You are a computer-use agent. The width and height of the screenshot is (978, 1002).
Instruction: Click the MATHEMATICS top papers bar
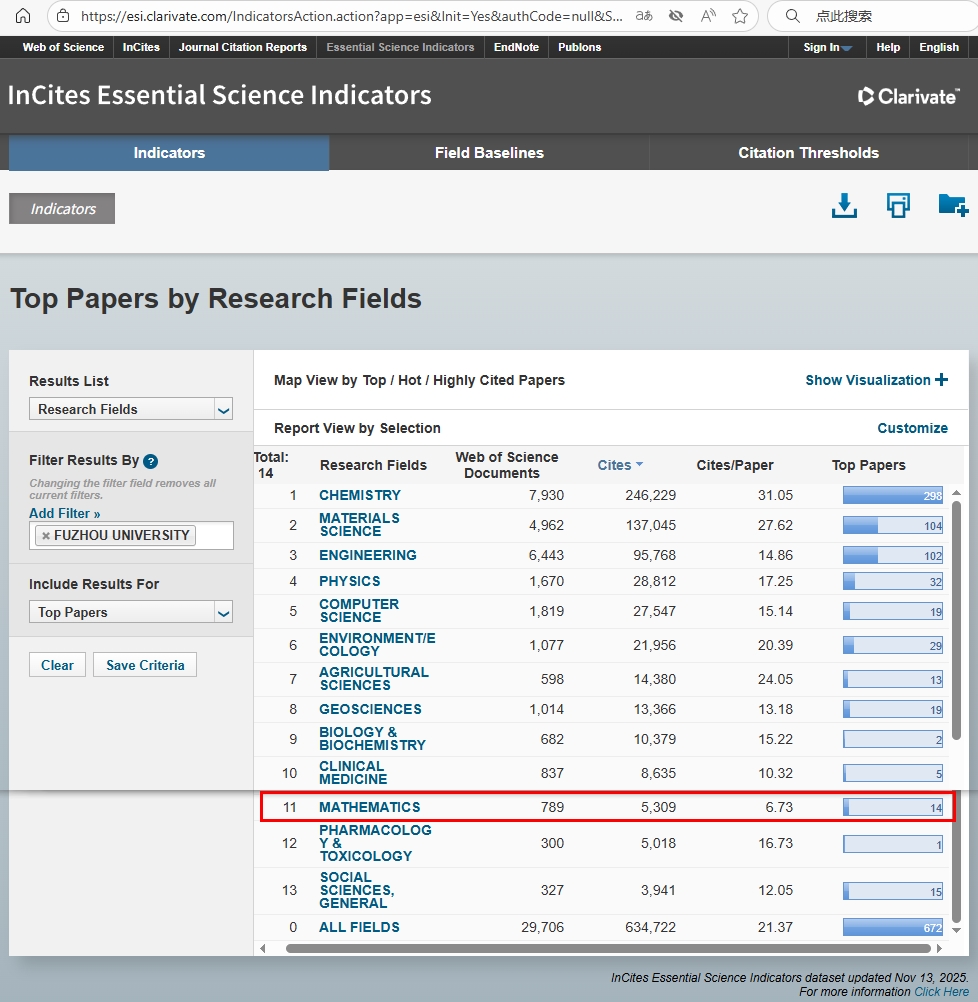(892, 807)
